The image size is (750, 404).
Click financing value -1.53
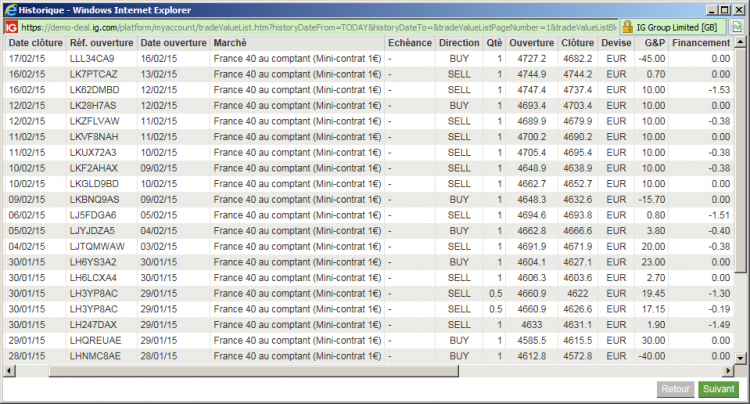[x=719, y=90]
